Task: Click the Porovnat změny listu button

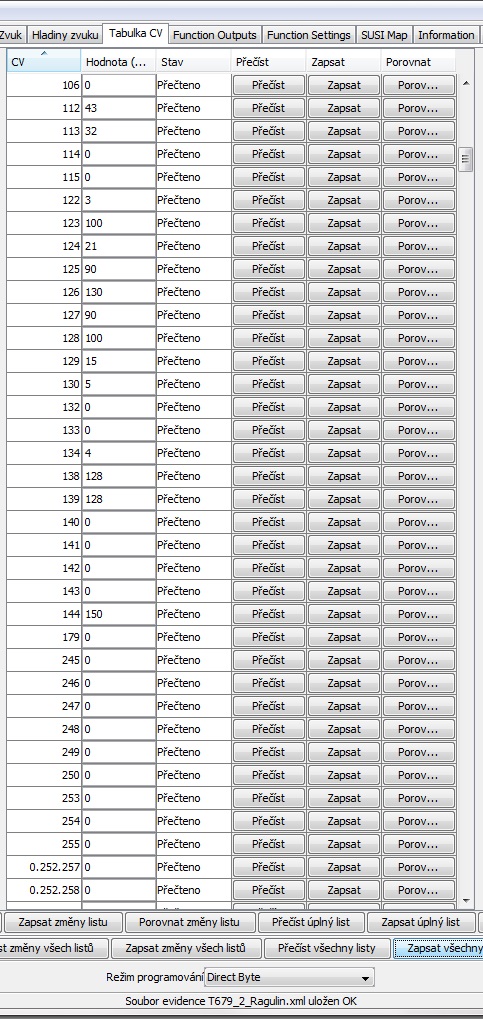Action: tap(189, 922)
